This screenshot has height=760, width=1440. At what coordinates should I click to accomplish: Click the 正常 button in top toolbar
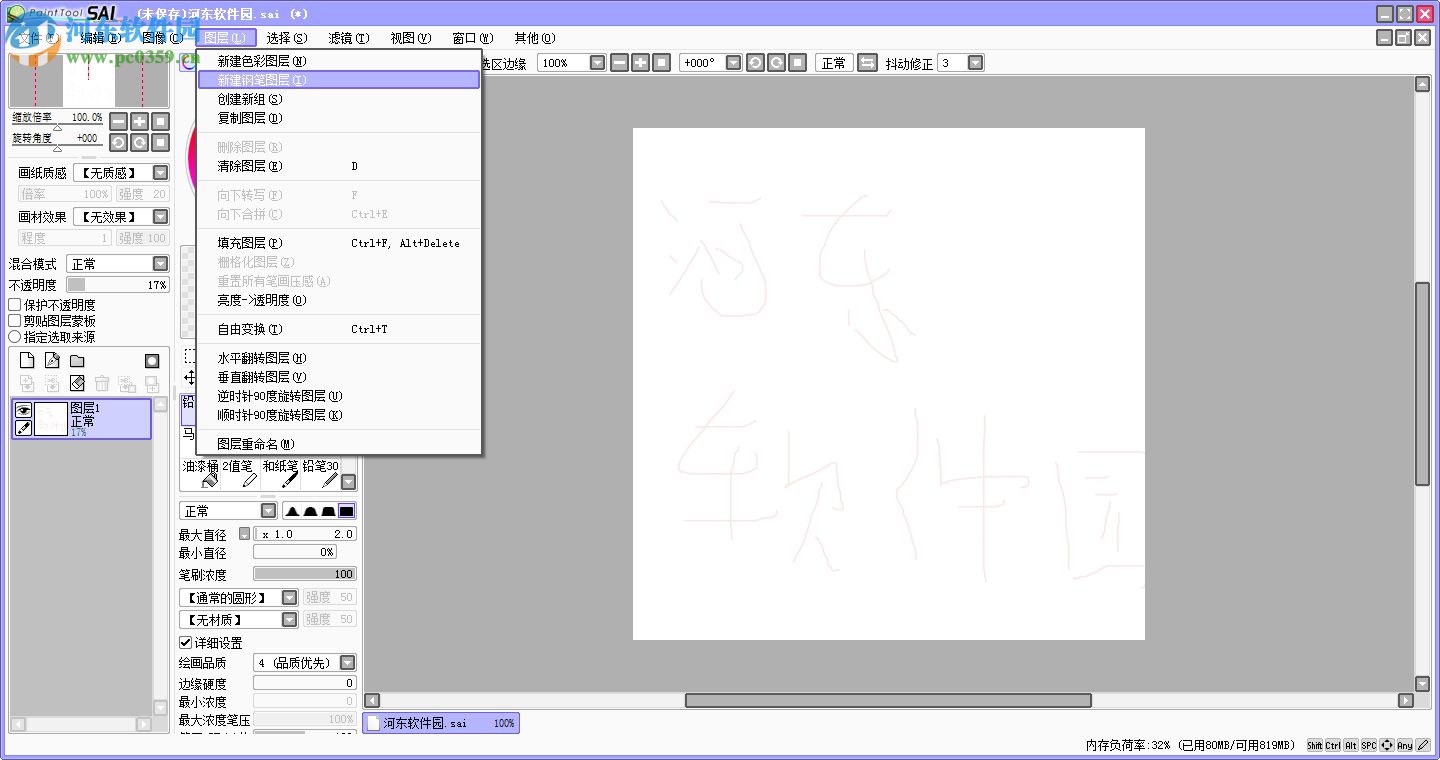[x=834, y=62]
